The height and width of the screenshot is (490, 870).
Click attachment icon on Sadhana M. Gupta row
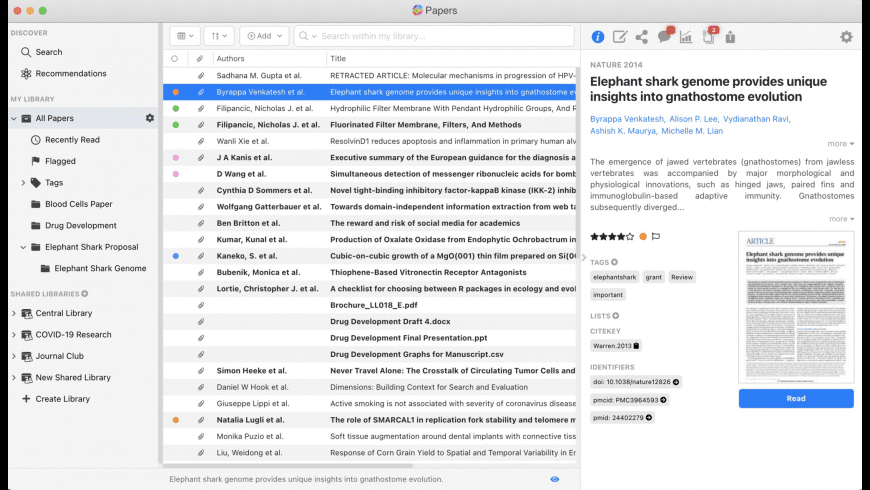pos(200,75)
